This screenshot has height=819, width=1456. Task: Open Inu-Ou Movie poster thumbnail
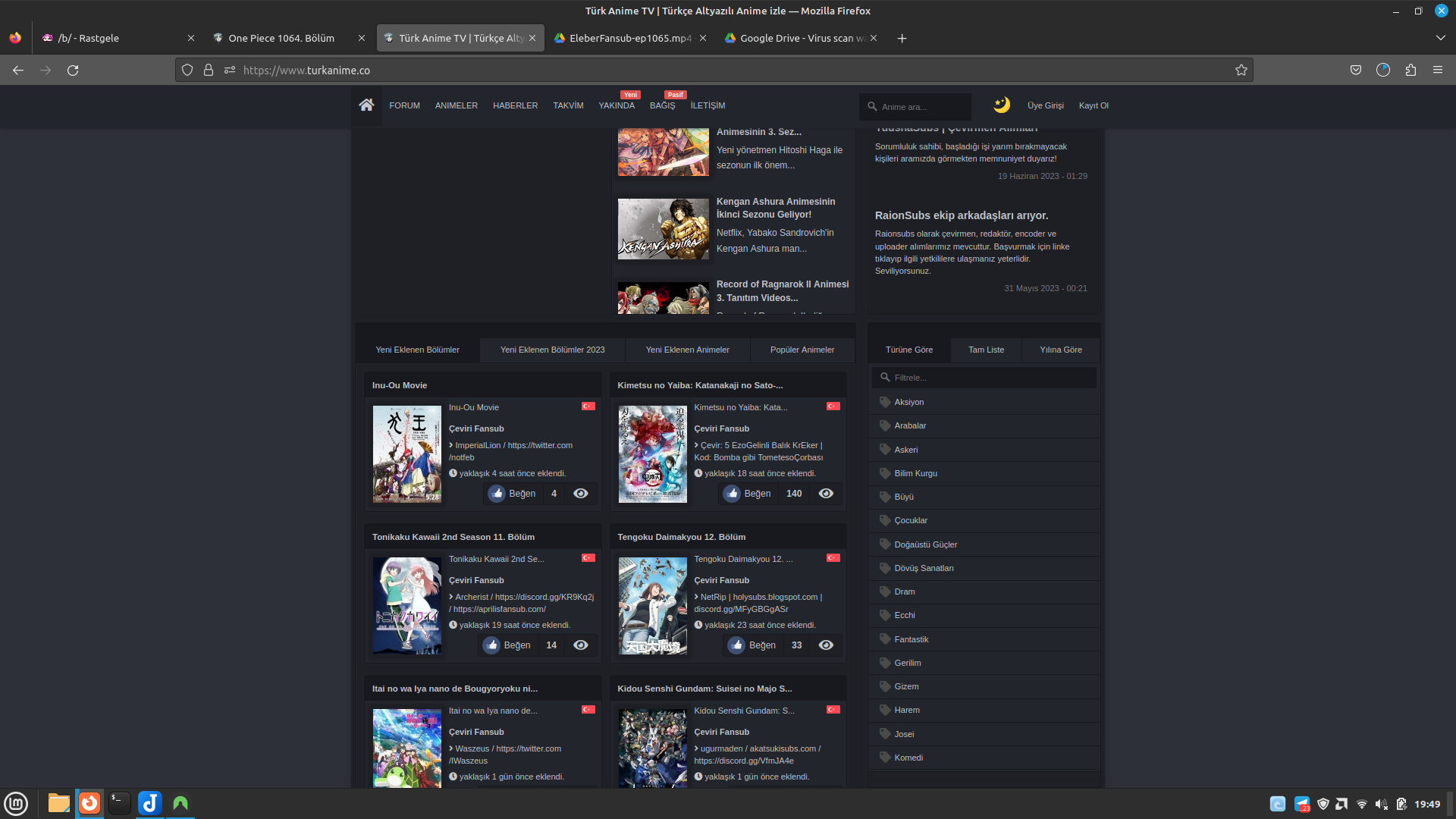tap(406, 454)
